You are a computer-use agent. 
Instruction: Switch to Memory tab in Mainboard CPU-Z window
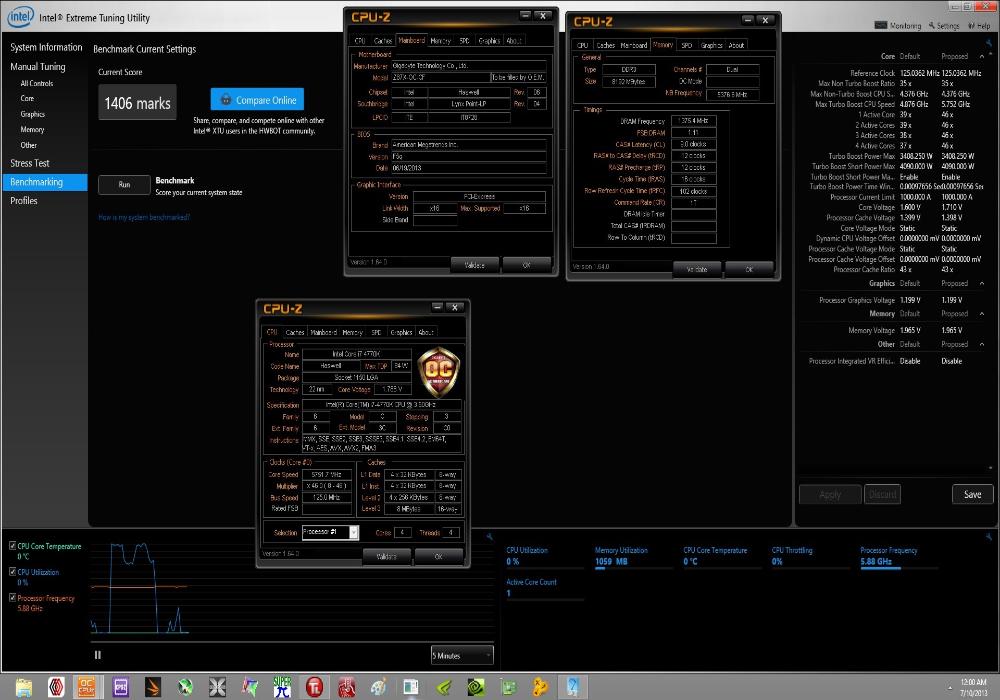click(x=440, y=41)
